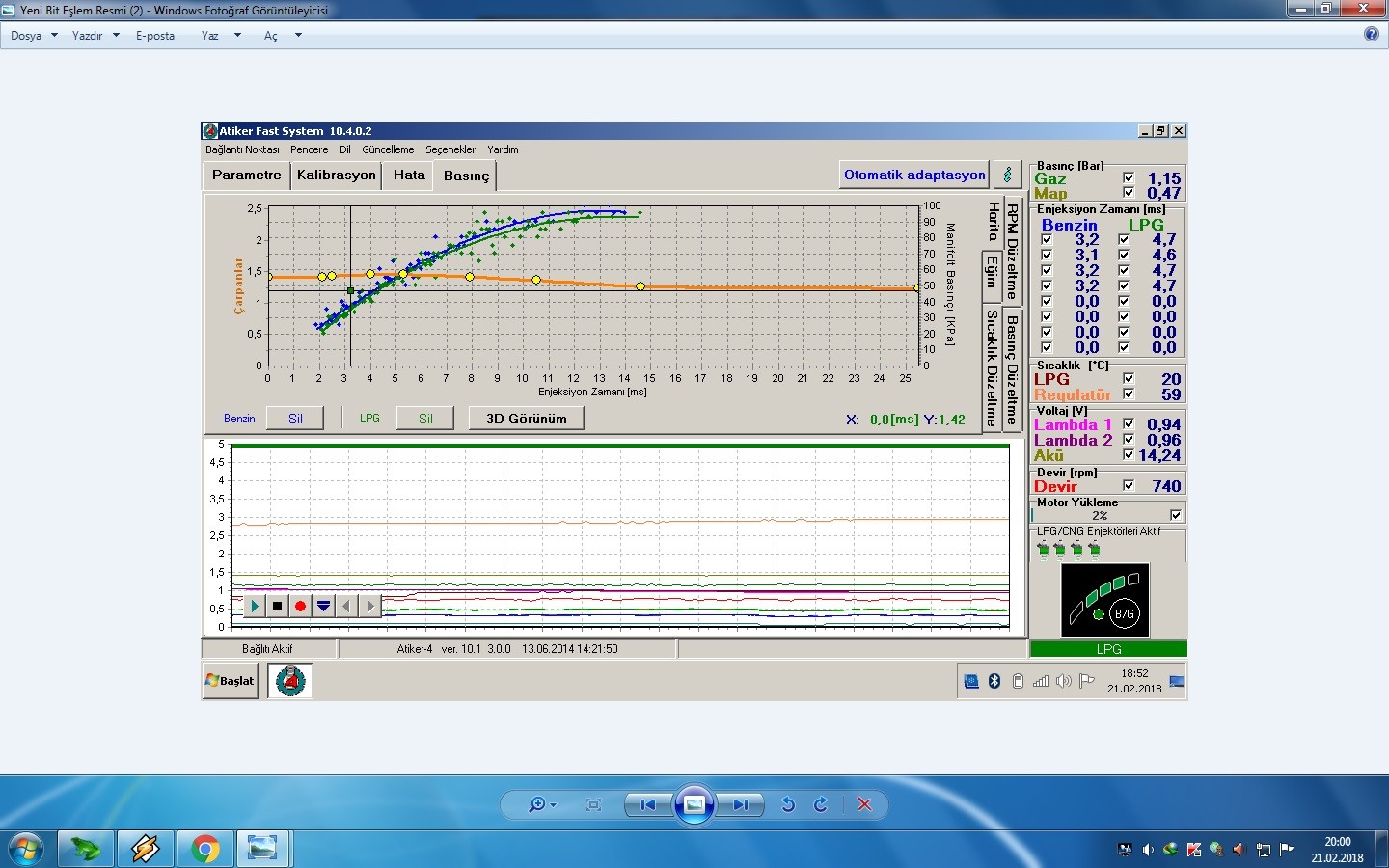Go to the previous photo
The image size is (1389, 868).
(647, 804)
